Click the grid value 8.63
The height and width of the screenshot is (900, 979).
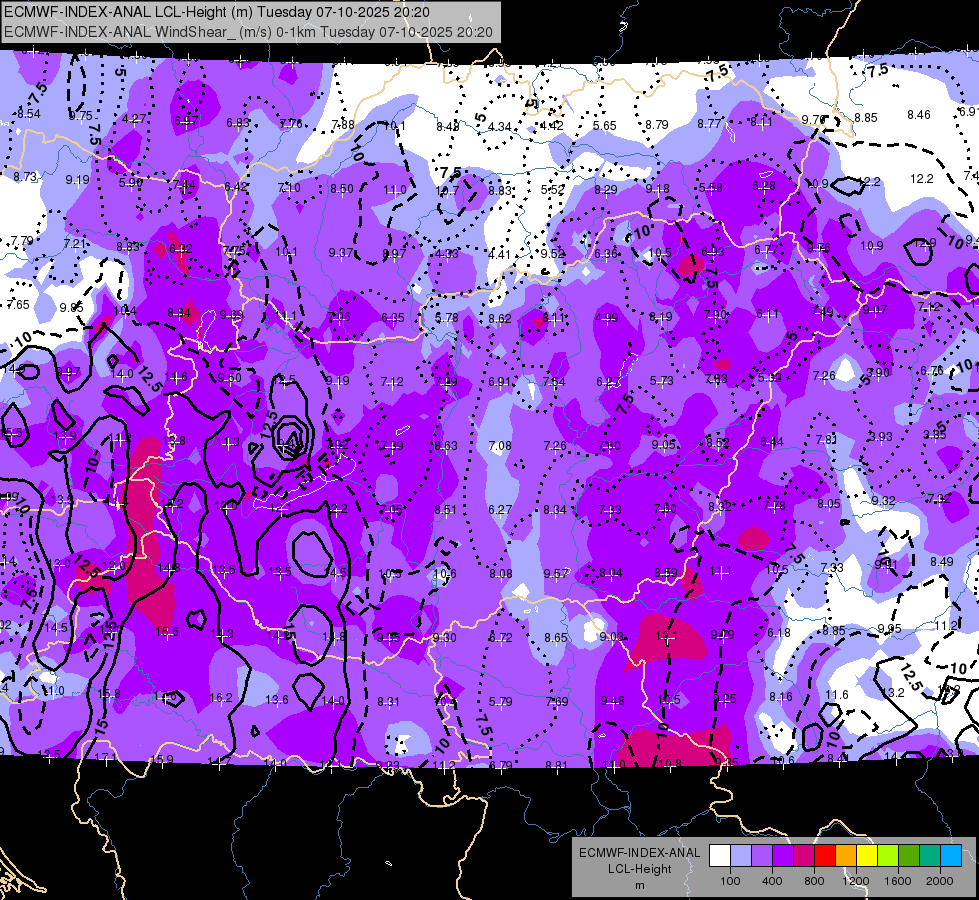[x=446, y=446]
